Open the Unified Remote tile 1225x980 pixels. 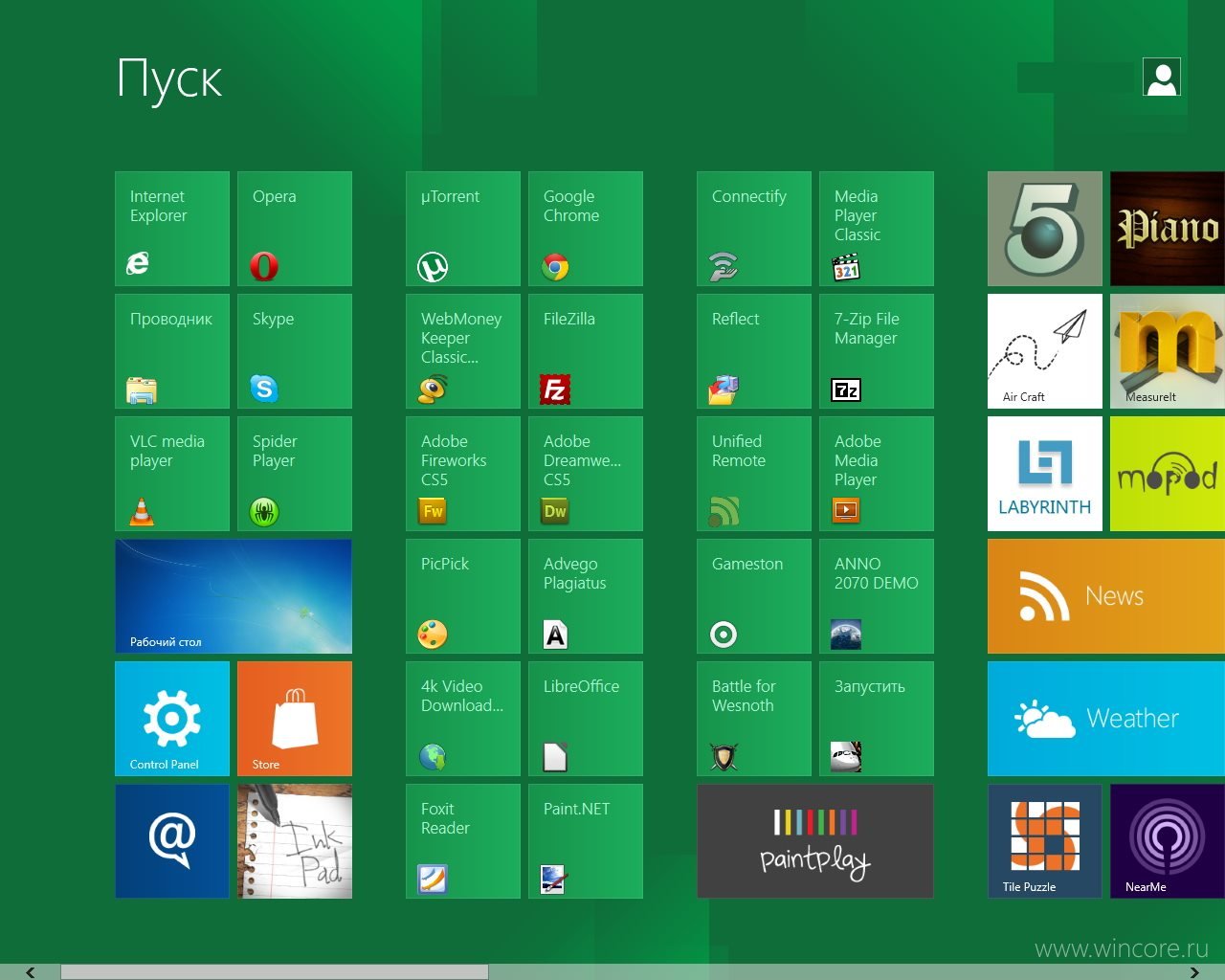754,474
